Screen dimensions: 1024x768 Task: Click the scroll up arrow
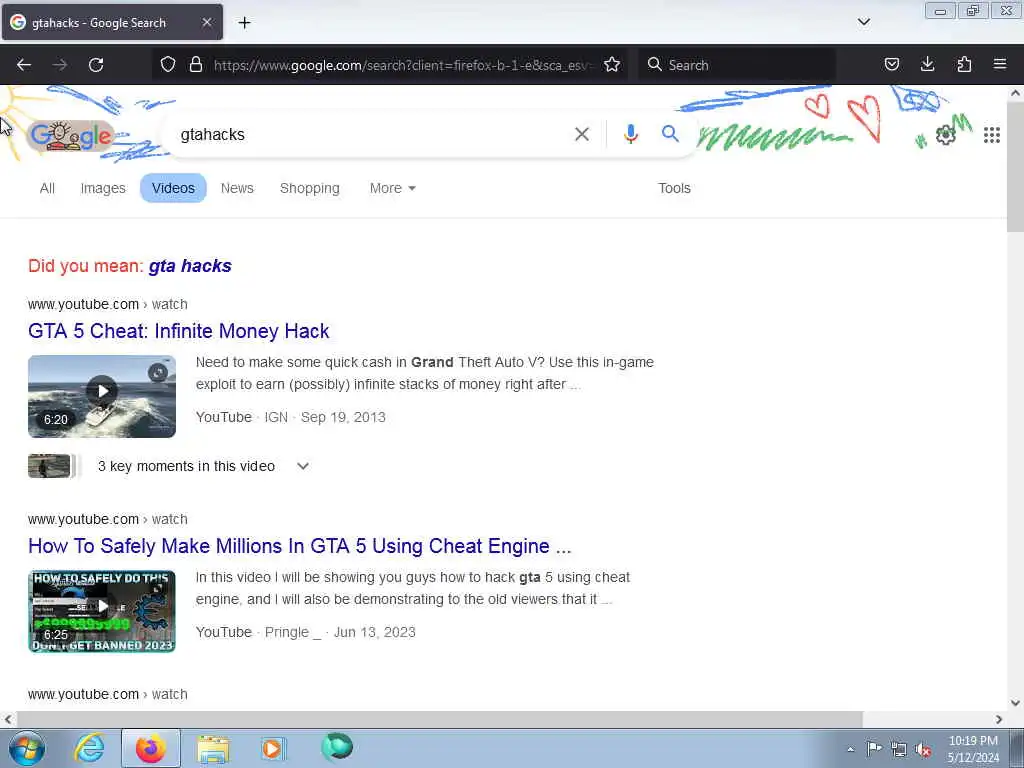coord(1016,93)
